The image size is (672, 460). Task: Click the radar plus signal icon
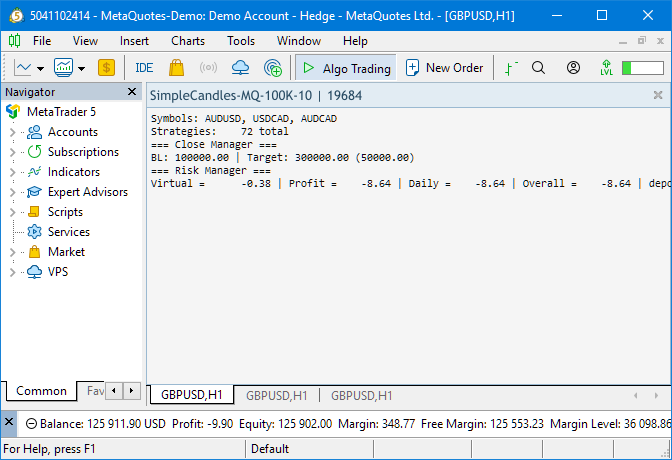273,68
